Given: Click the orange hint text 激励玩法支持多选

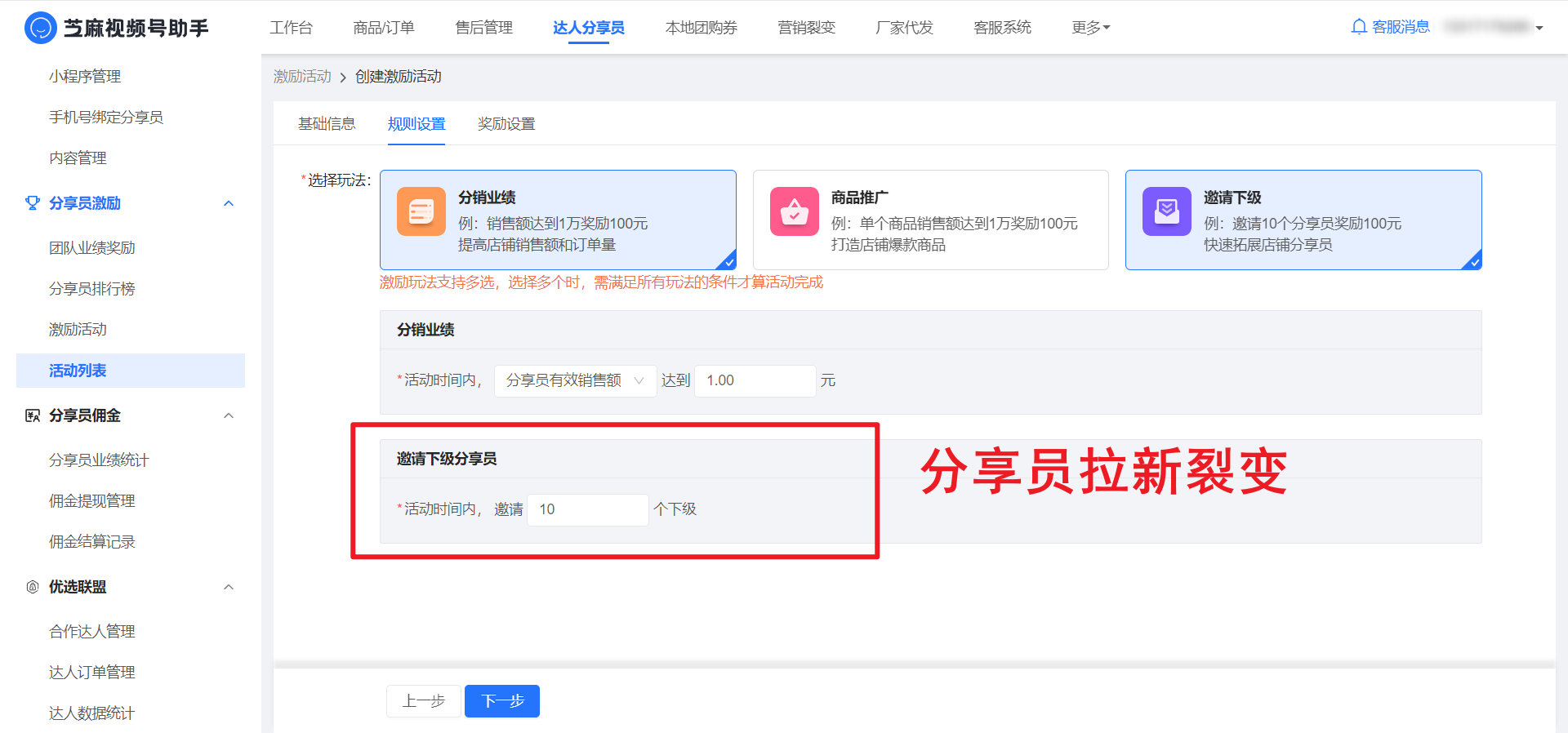Looking at the screenshot, I should pyautogui.click(x=602, y=282).
